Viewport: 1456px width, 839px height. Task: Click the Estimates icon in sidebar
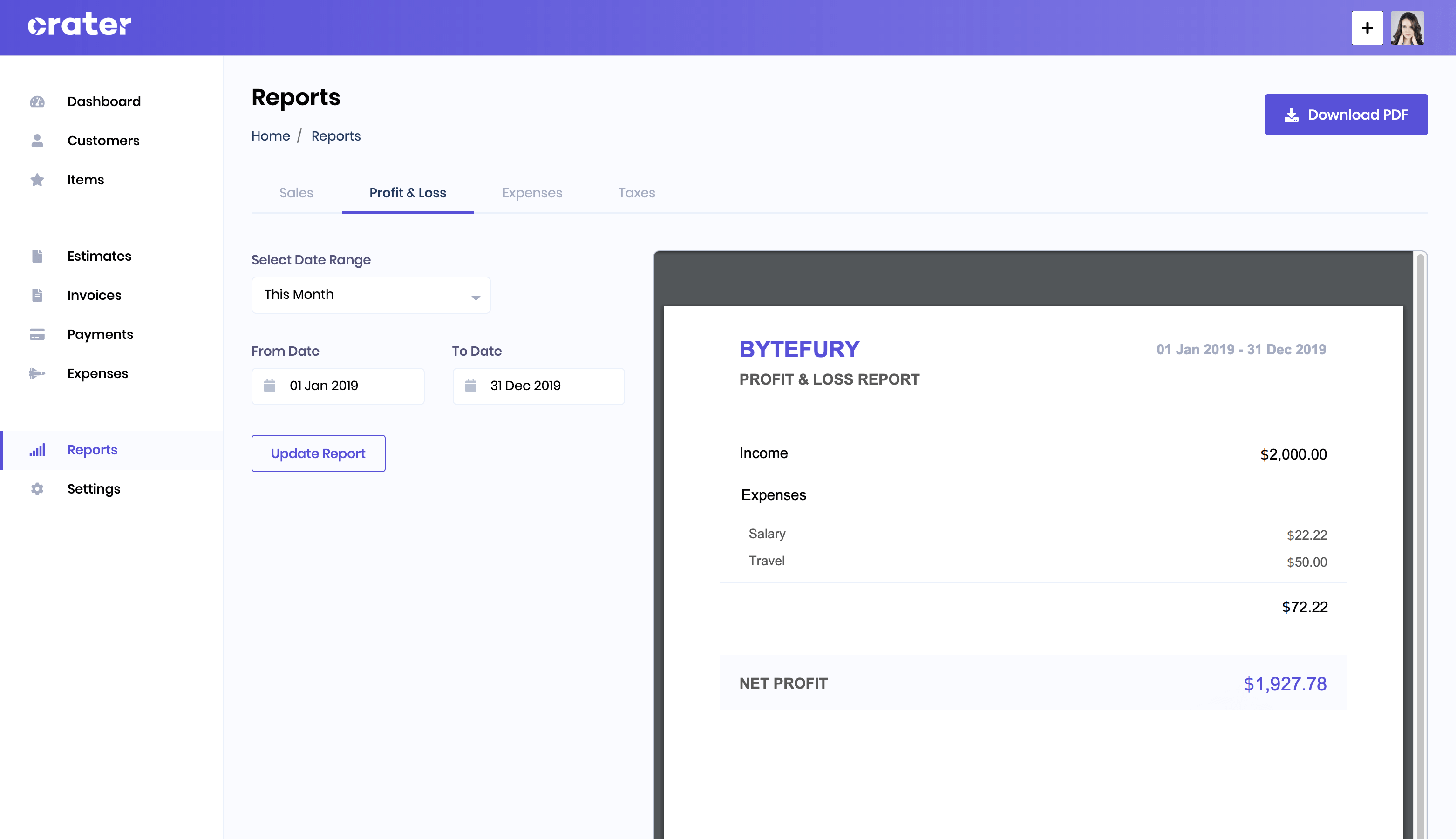coord(36,256)
